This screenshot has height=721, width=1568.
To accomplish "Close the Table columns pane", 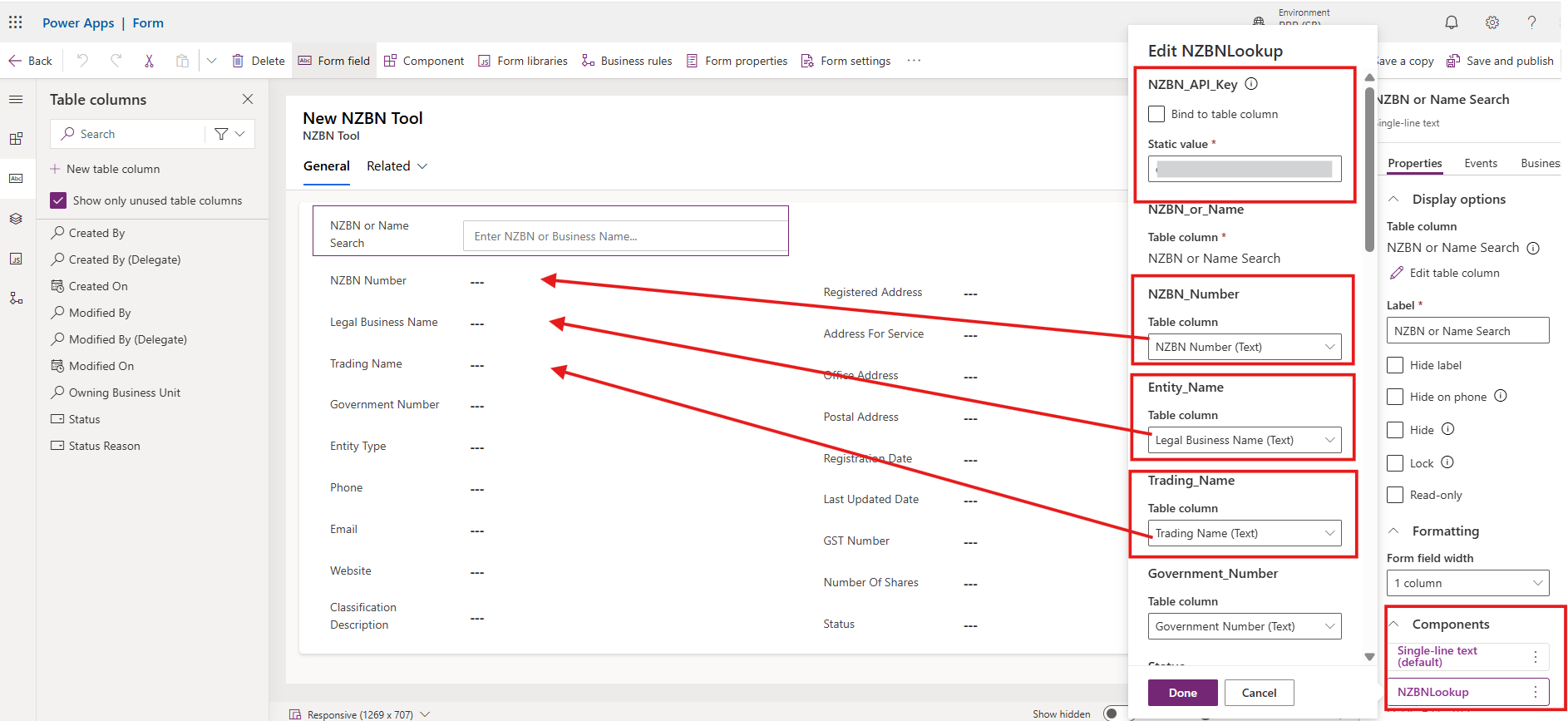I will [248, 99].
